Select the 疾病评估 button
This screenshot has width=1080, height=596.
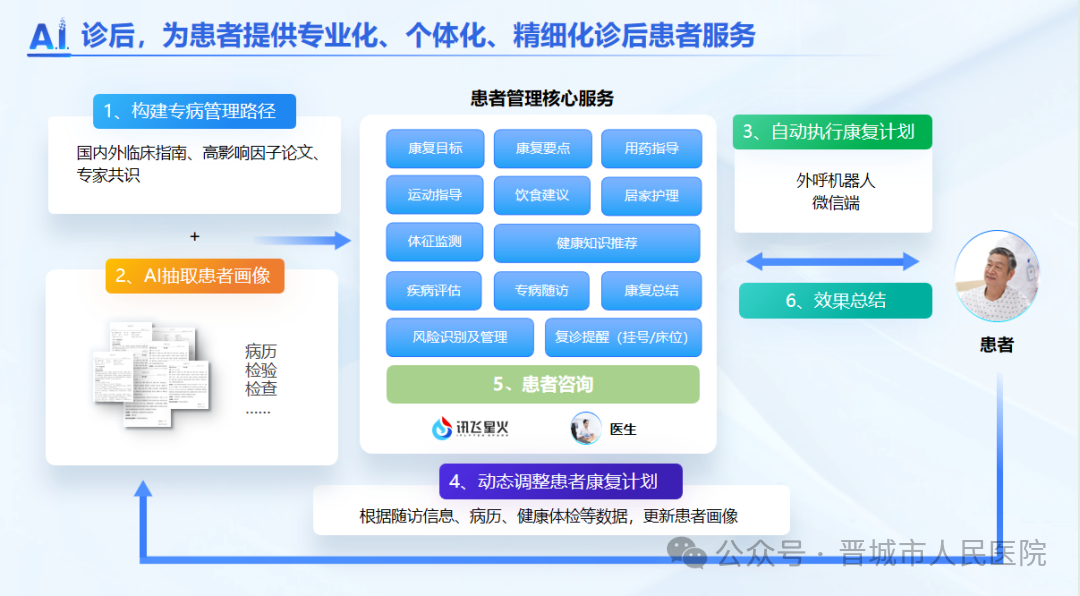[434, 290]
